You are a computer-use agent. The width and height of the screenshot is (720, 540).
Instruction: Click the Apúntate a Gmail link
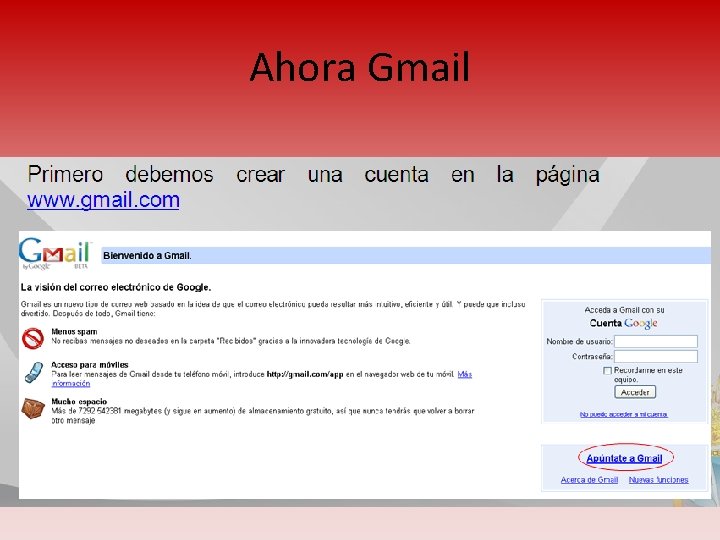pos(624,458)
